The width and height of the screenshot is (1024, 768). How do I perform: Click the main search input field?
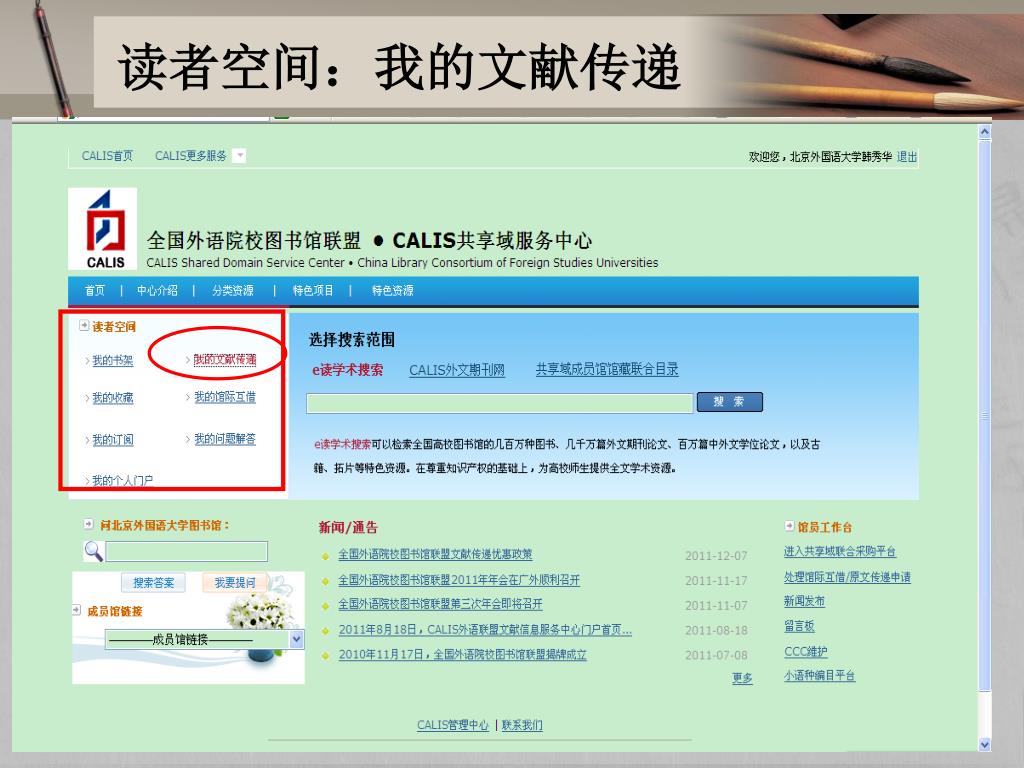tap(500, 403)
